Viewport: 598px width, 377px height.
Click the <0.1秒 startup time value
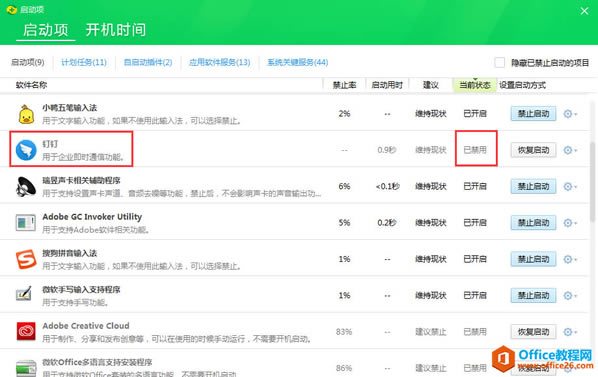[387, 186]
